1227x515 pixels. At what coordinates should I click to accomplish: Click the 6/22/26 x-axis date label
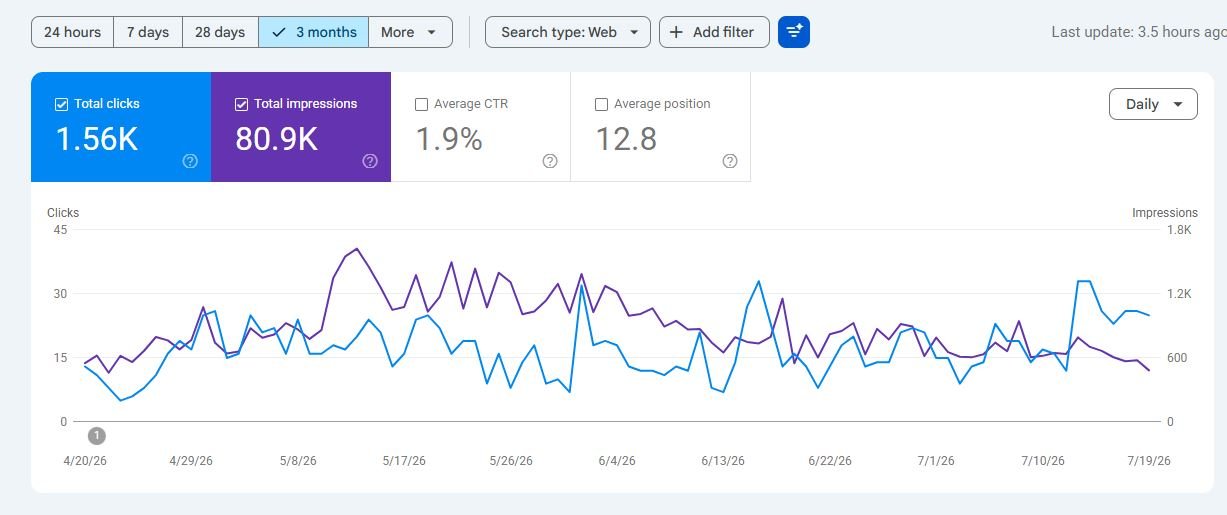830,461
